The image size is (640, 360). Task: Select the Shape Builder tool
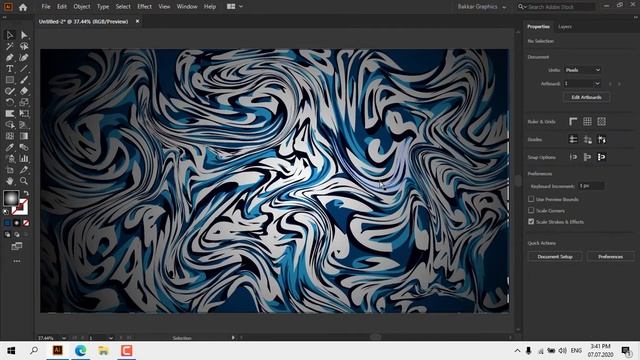pyautogui.click(x=9, y=125)
